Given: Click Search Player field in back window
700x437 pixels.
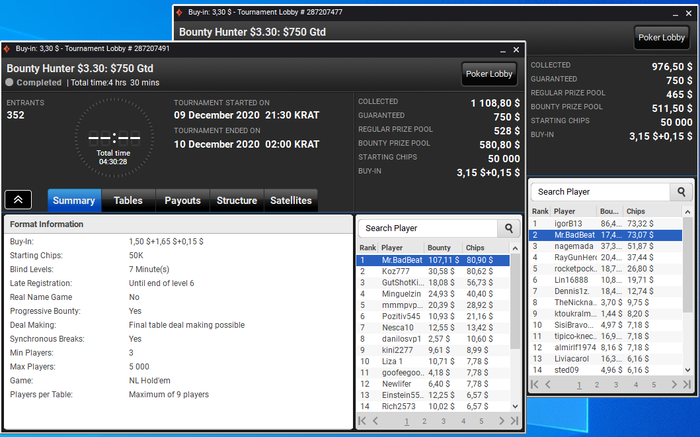Looking at the screenshot, I should pos(600,191).
